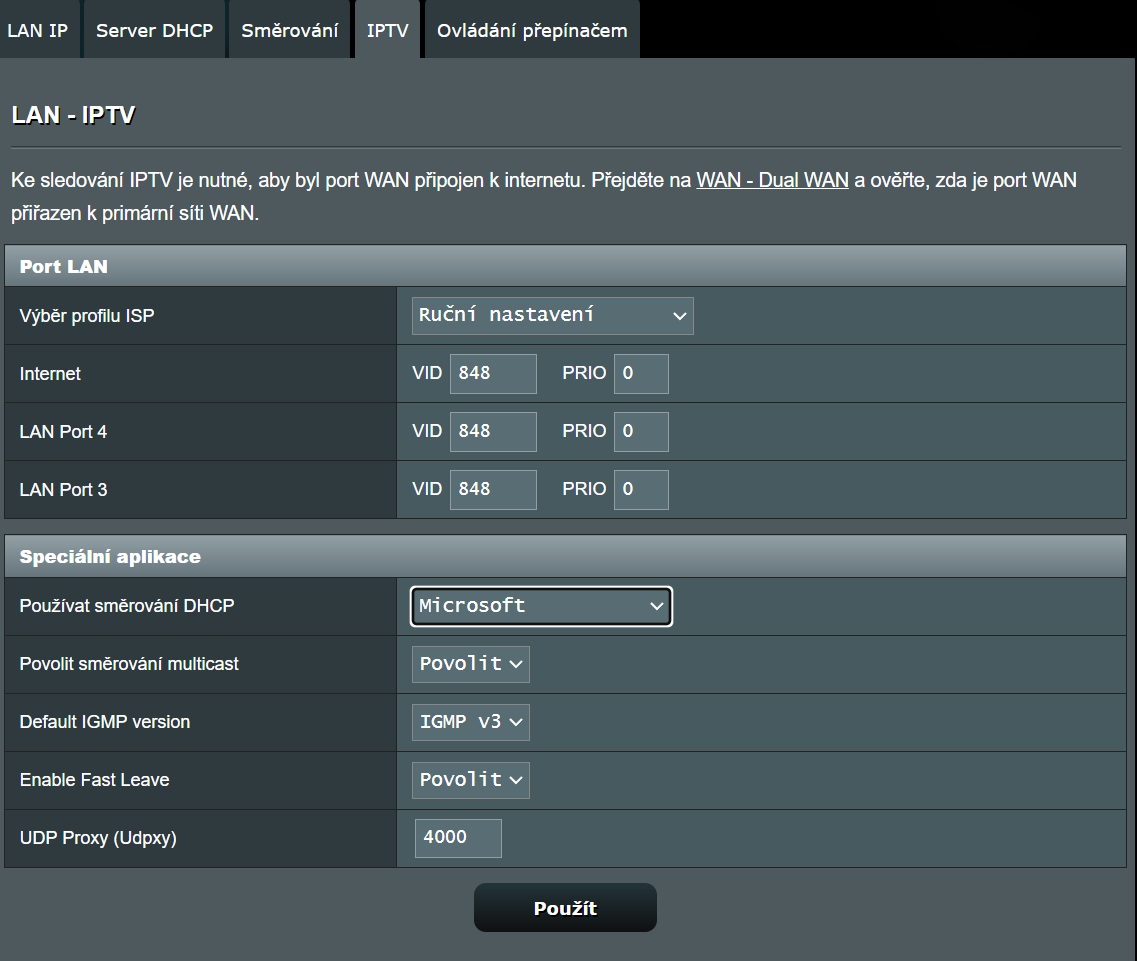This screenshot has height=961, width=1137.
Task: Follow the WAN - Dual WAN link
Action: (x=772, y=181)
